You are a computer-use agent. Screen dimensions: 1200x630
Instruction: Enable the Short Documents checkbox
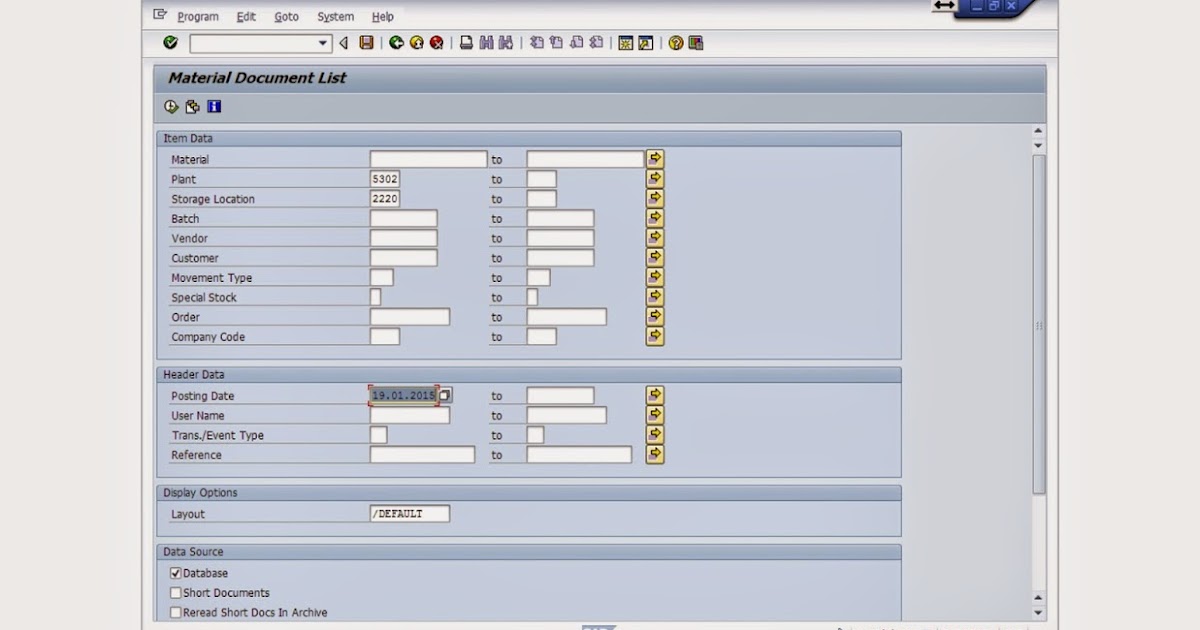176,592
